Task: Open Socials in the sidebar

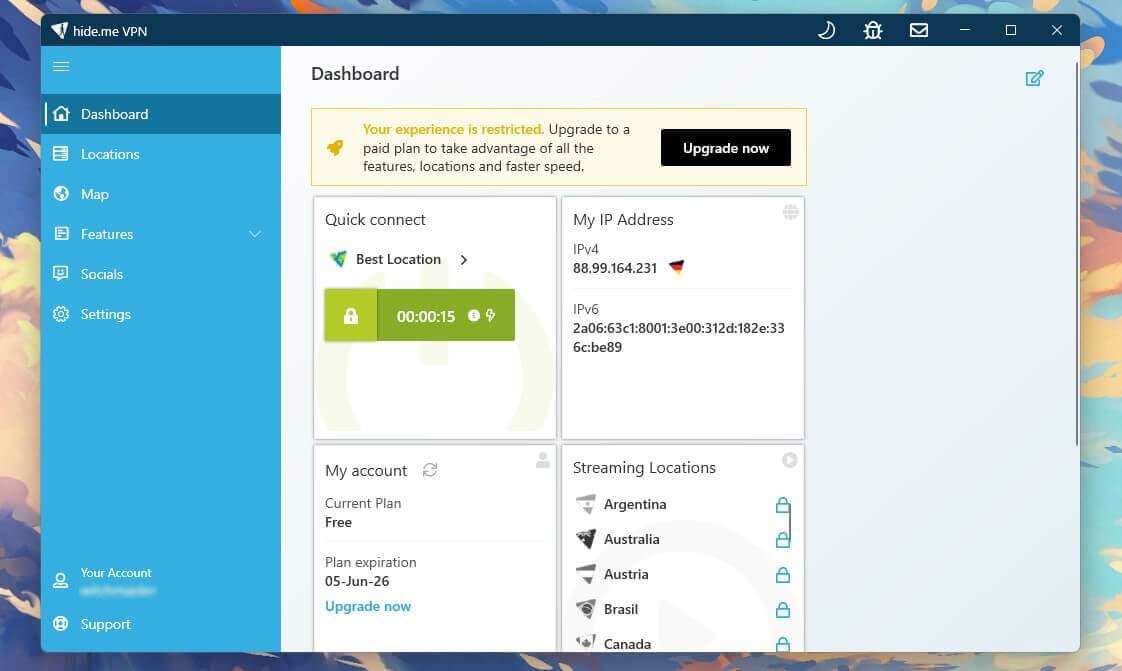Action: point(161,274)
